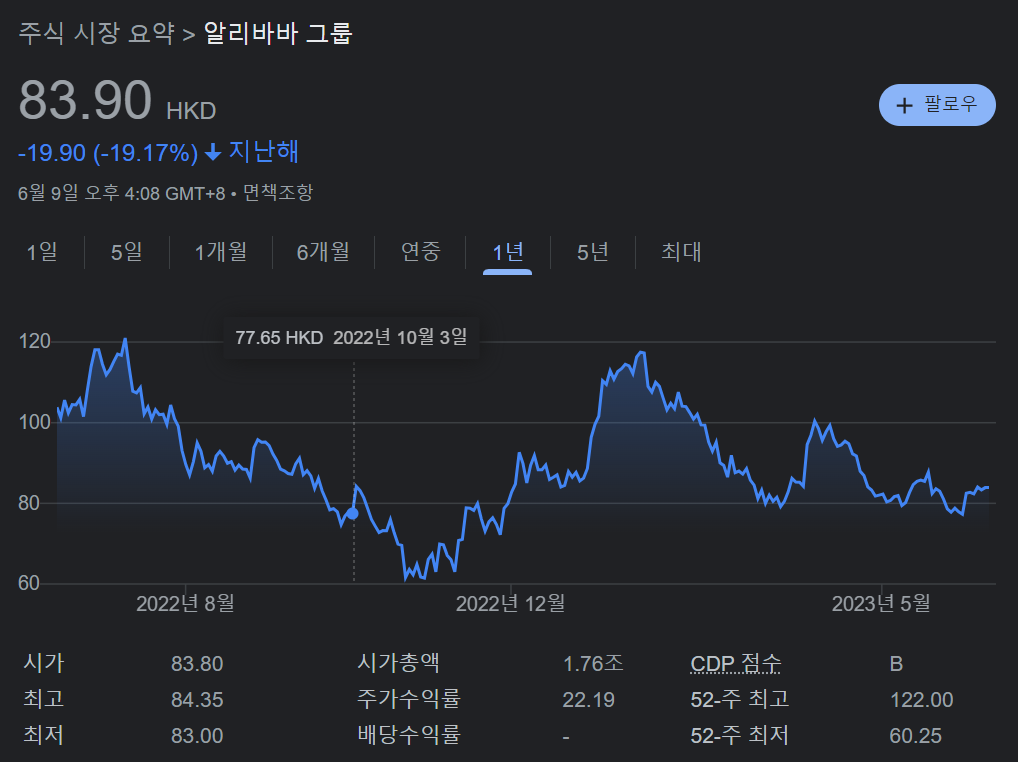Select the 1년 range tab
1018x762 pixels.
508,251
